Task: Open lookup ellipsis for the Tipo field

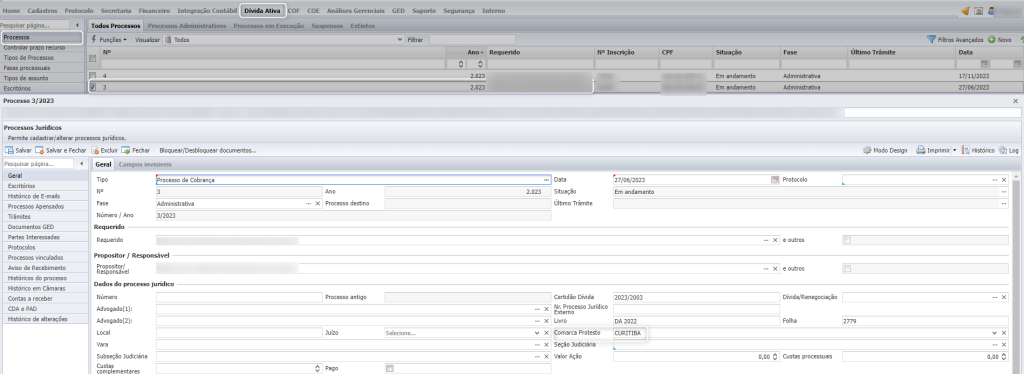Action: 546,179
